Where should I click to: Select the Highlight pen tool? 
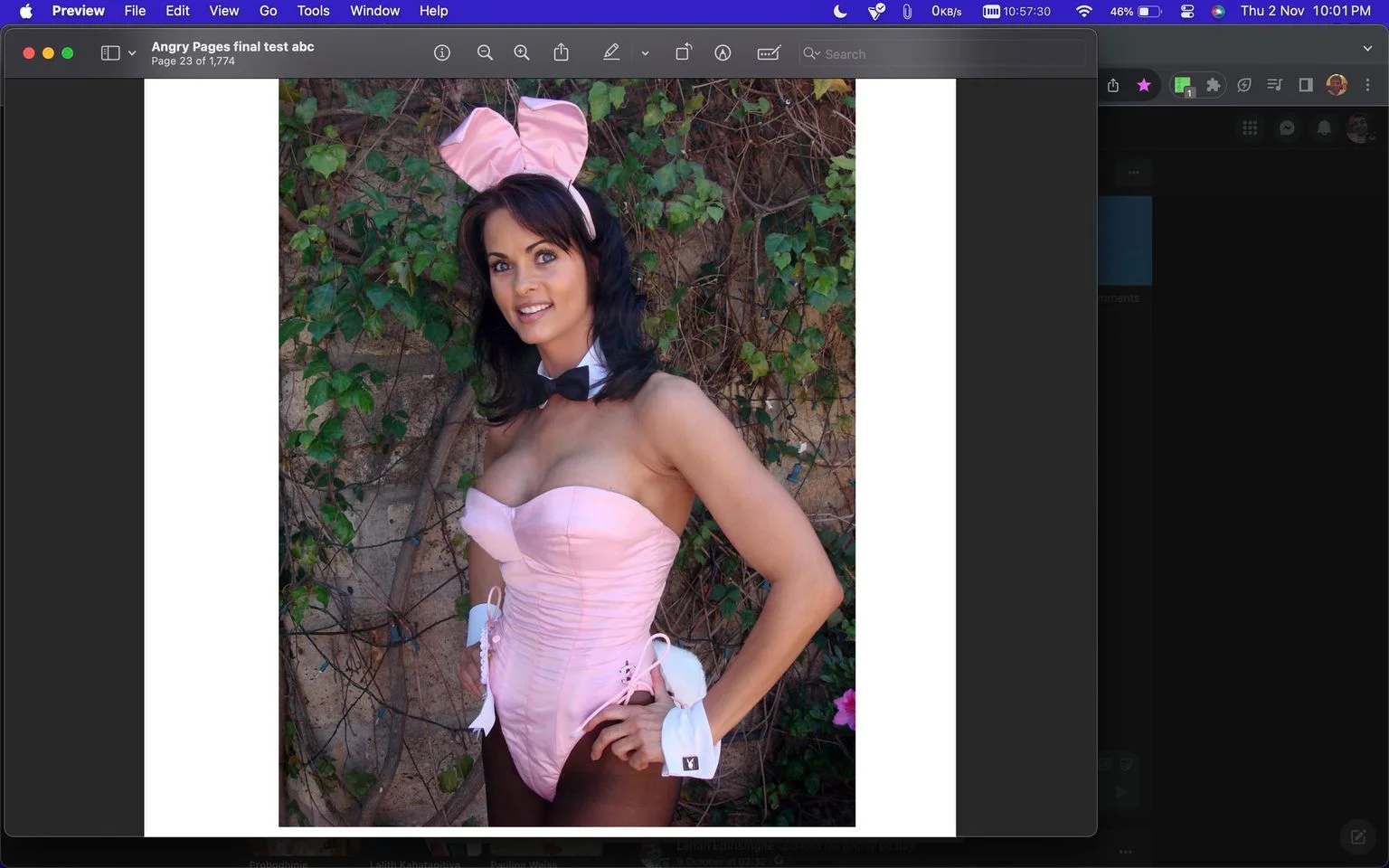[611, 53]
